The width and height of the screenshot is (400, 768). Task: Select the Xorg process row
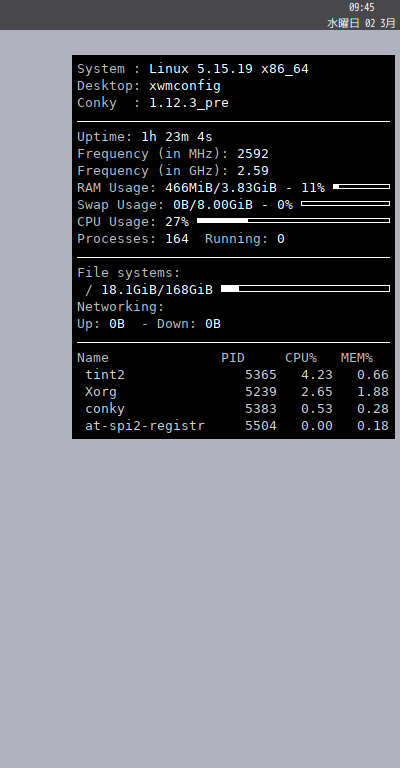click(233, 392)
